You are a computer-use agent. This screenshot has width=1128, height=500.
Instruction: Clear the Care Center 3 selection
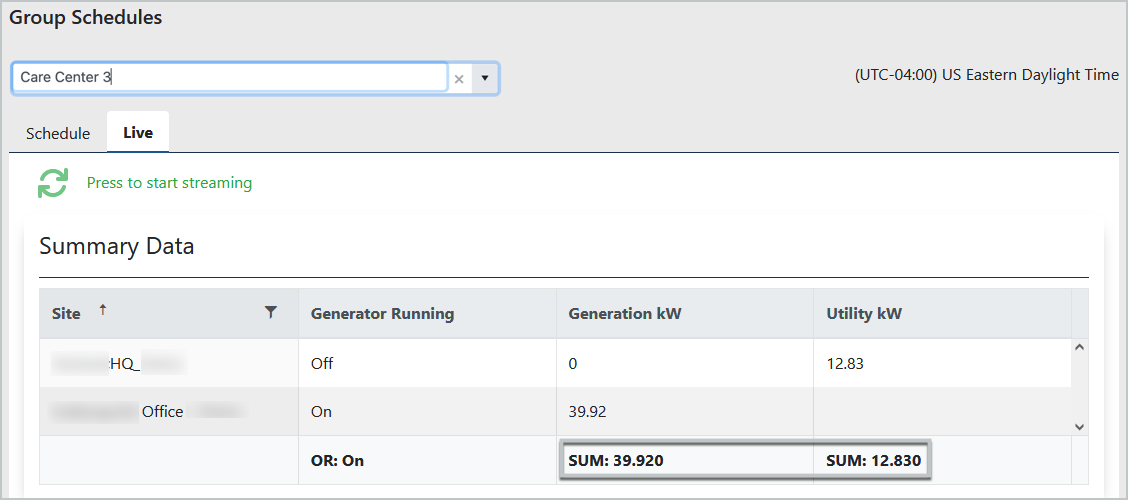coord(459,78)
